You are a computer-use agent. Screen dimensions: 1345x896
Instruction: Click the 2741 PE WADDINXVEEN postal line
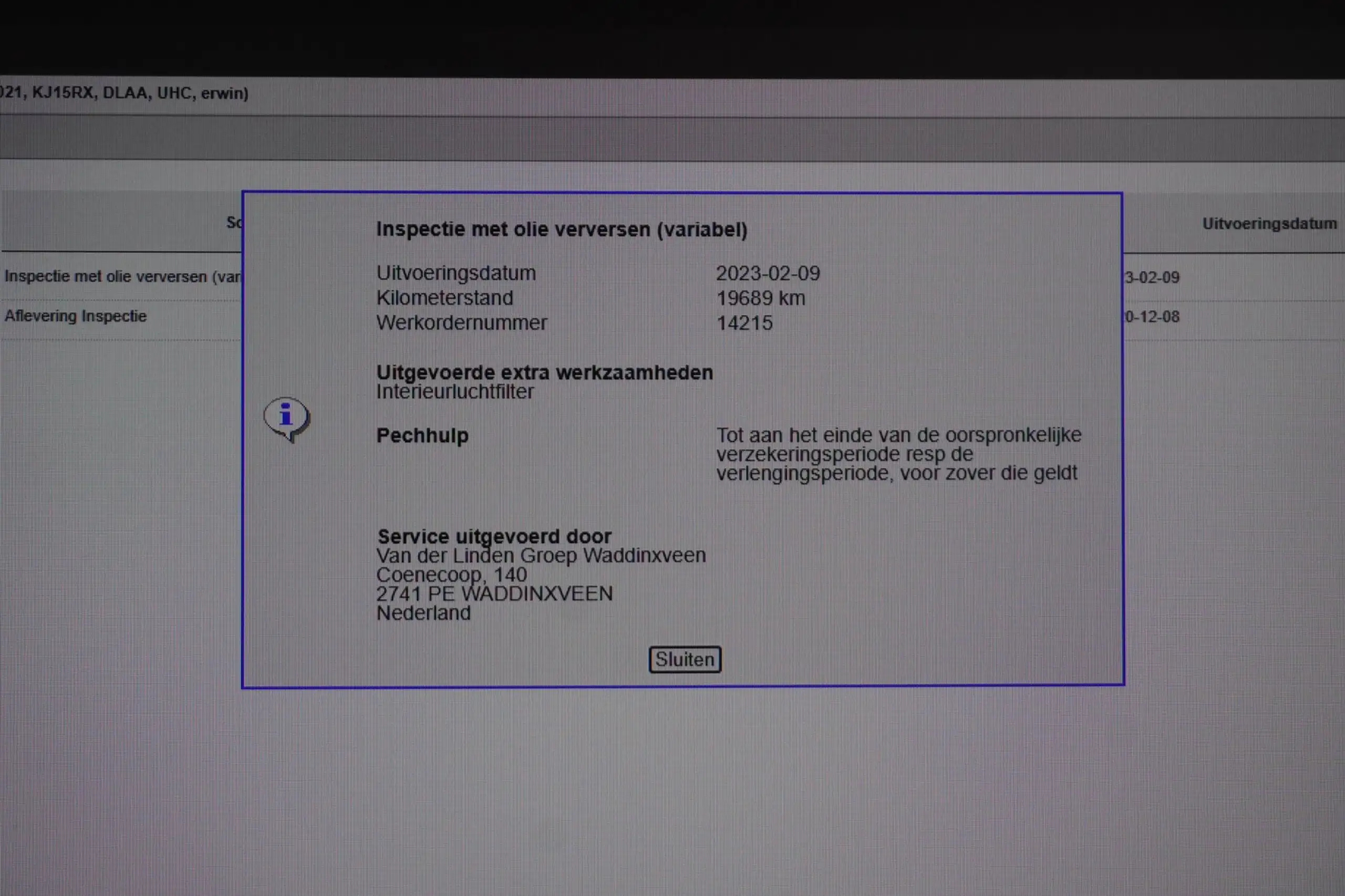tap(494, 593)
